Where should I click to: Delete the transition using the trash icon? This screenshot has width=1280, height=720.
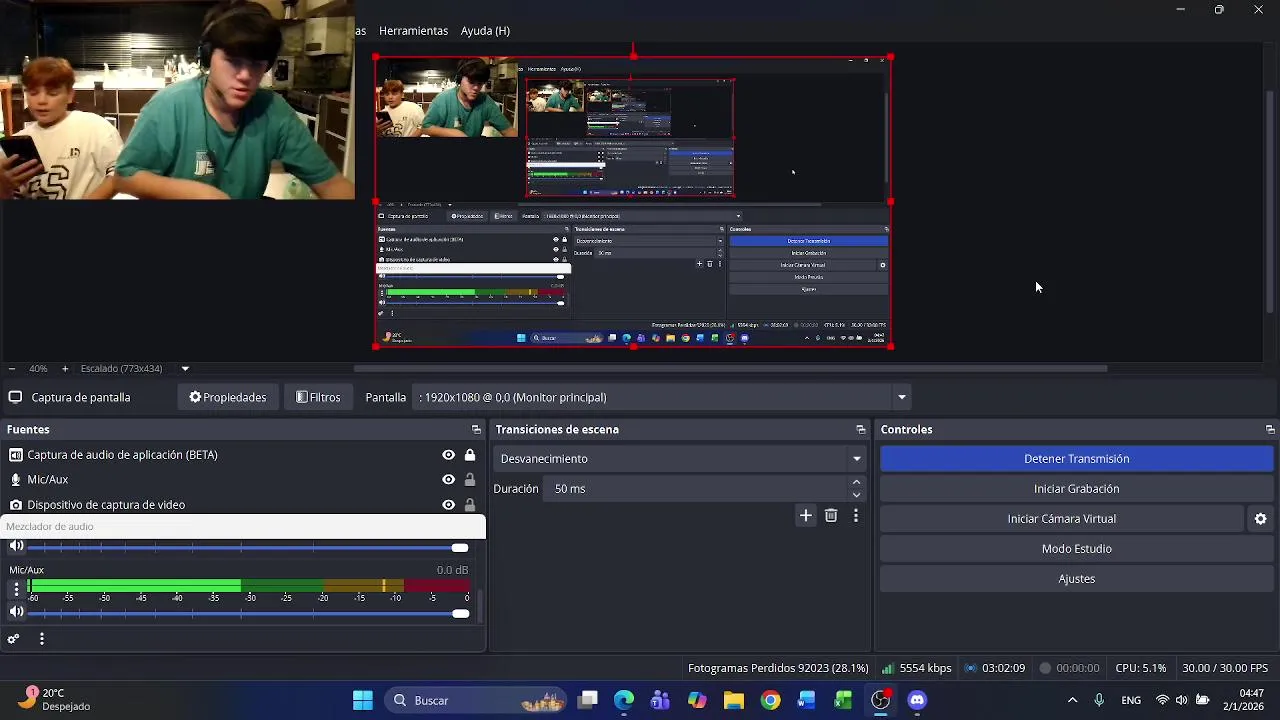coord(831,516)
